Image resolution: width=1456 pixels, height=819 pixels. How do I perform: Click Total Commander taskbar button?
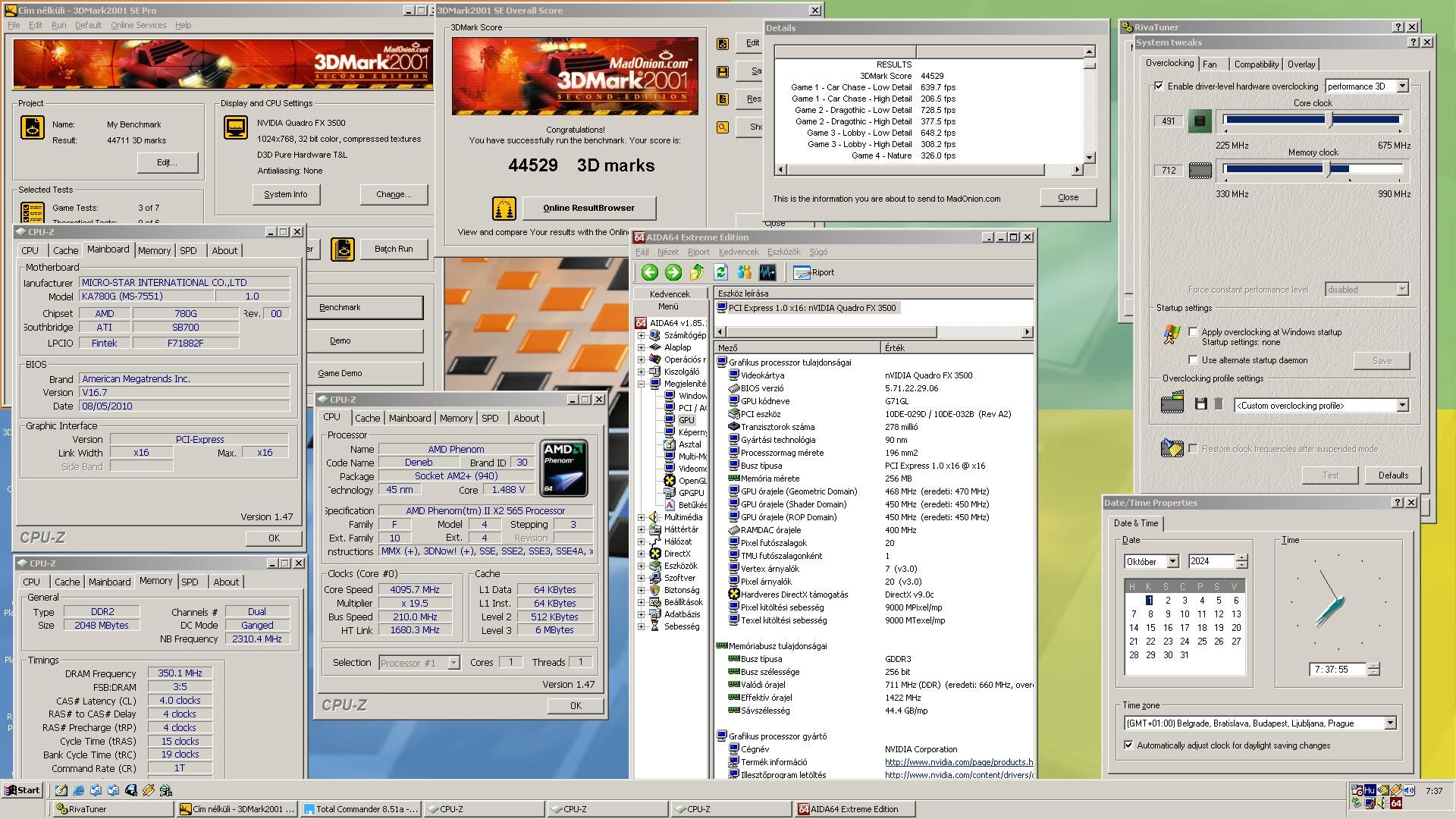pos(361,809)
